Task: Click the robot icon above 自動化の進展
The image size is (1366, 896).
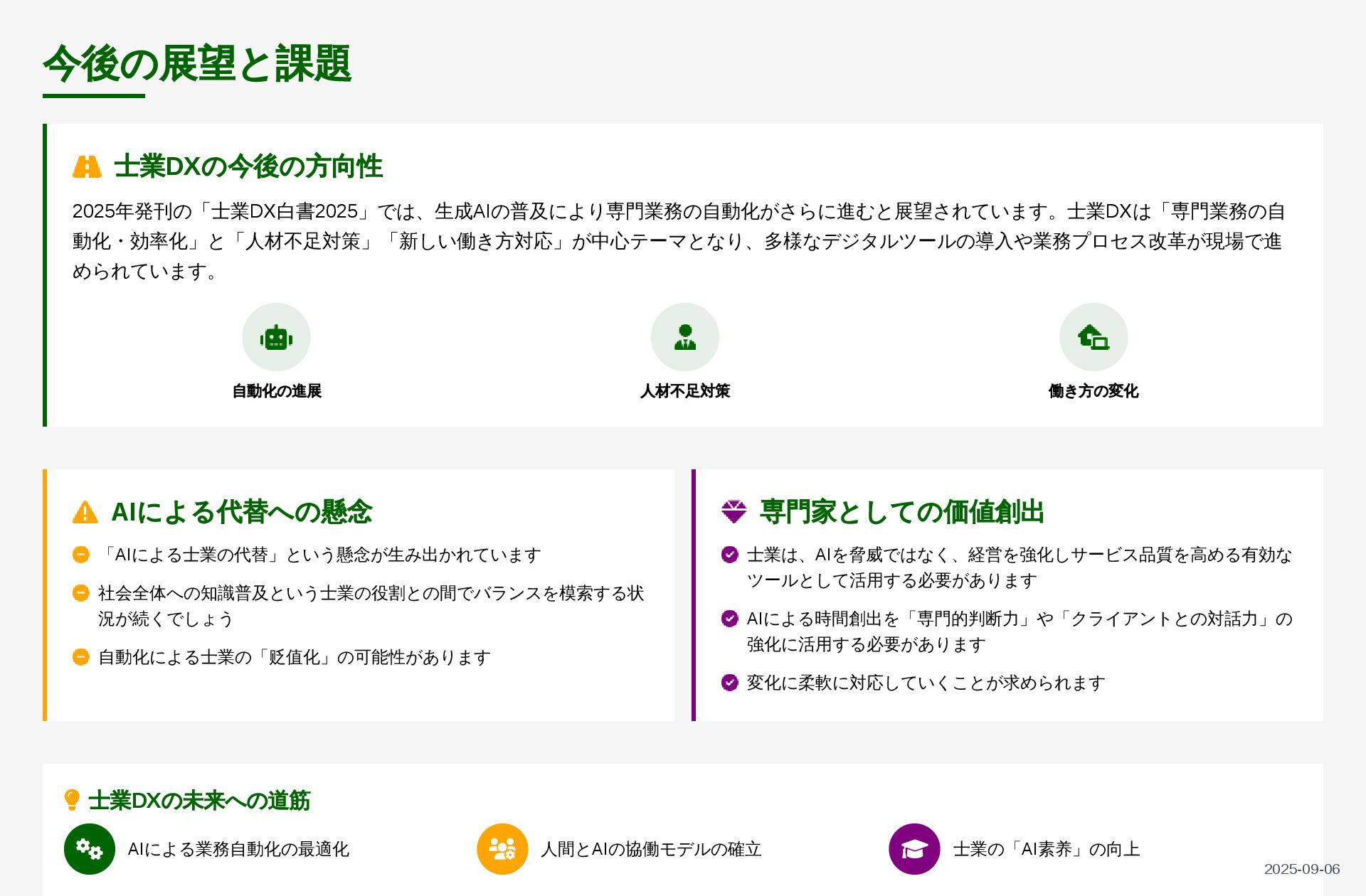Action: point(276,338)
